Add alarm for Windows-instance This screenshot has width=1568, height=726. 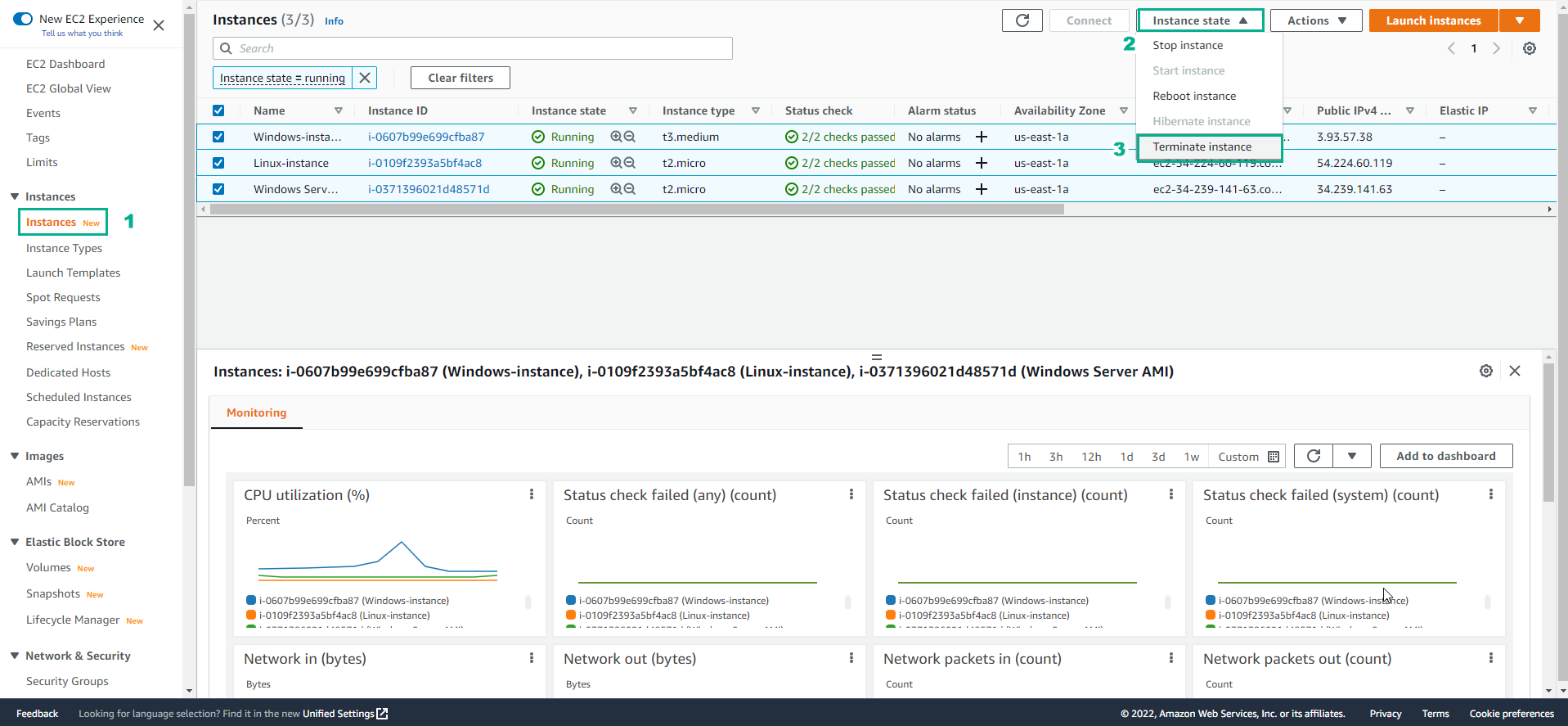click(x=982, y=137)
